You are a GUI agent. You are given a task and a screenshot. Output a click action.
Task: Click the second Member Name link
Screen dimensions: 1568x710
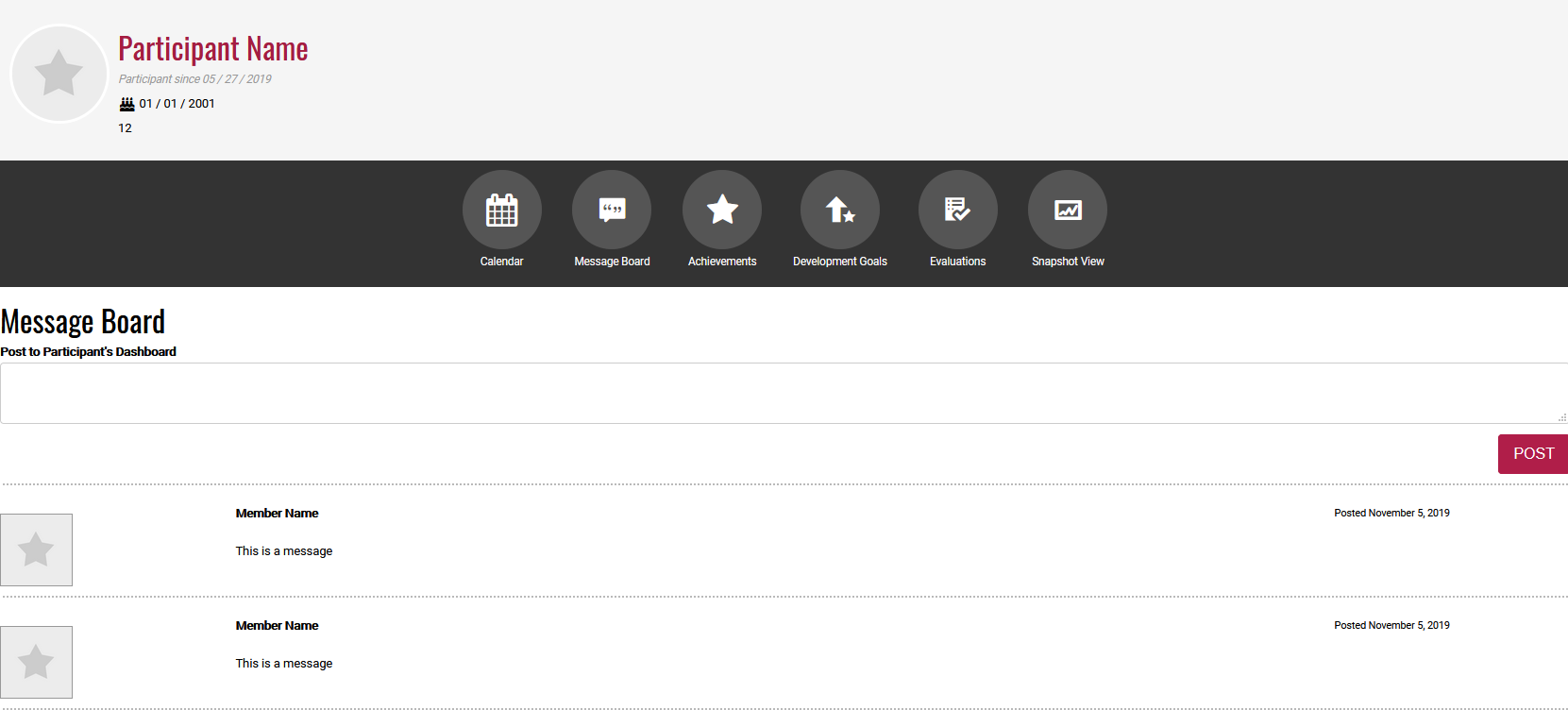point(277,626)
